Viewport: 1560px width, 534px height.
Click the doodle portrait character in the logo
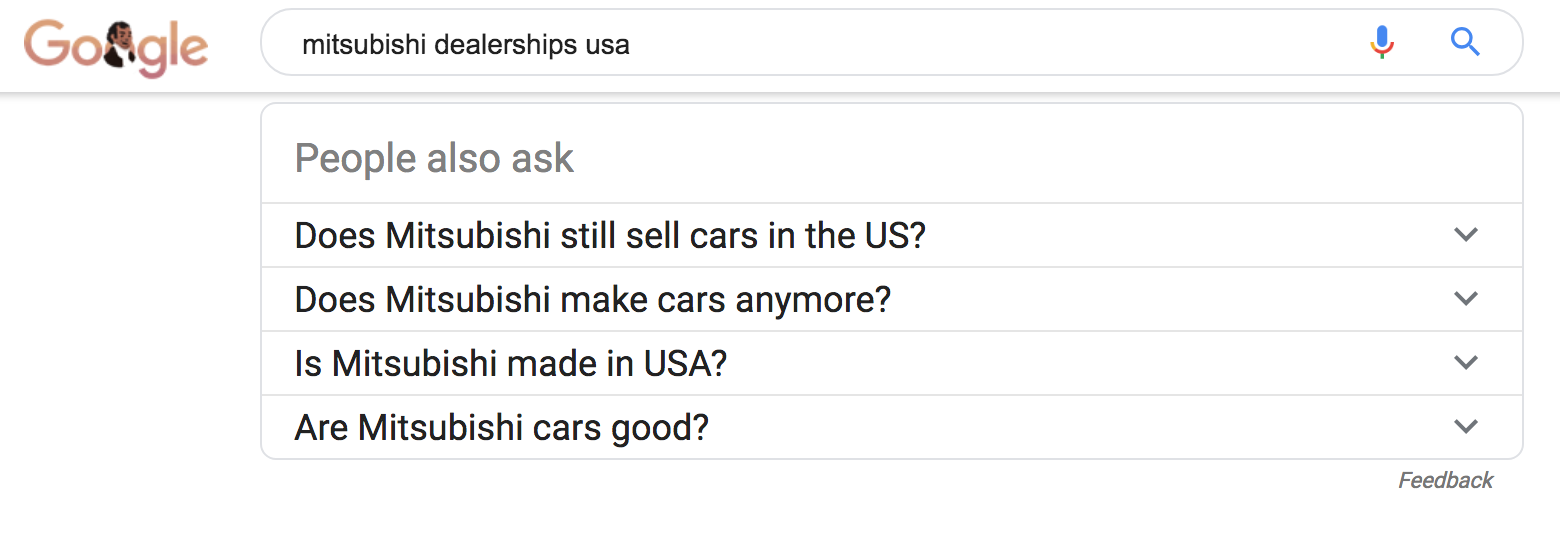pos(122,47)
